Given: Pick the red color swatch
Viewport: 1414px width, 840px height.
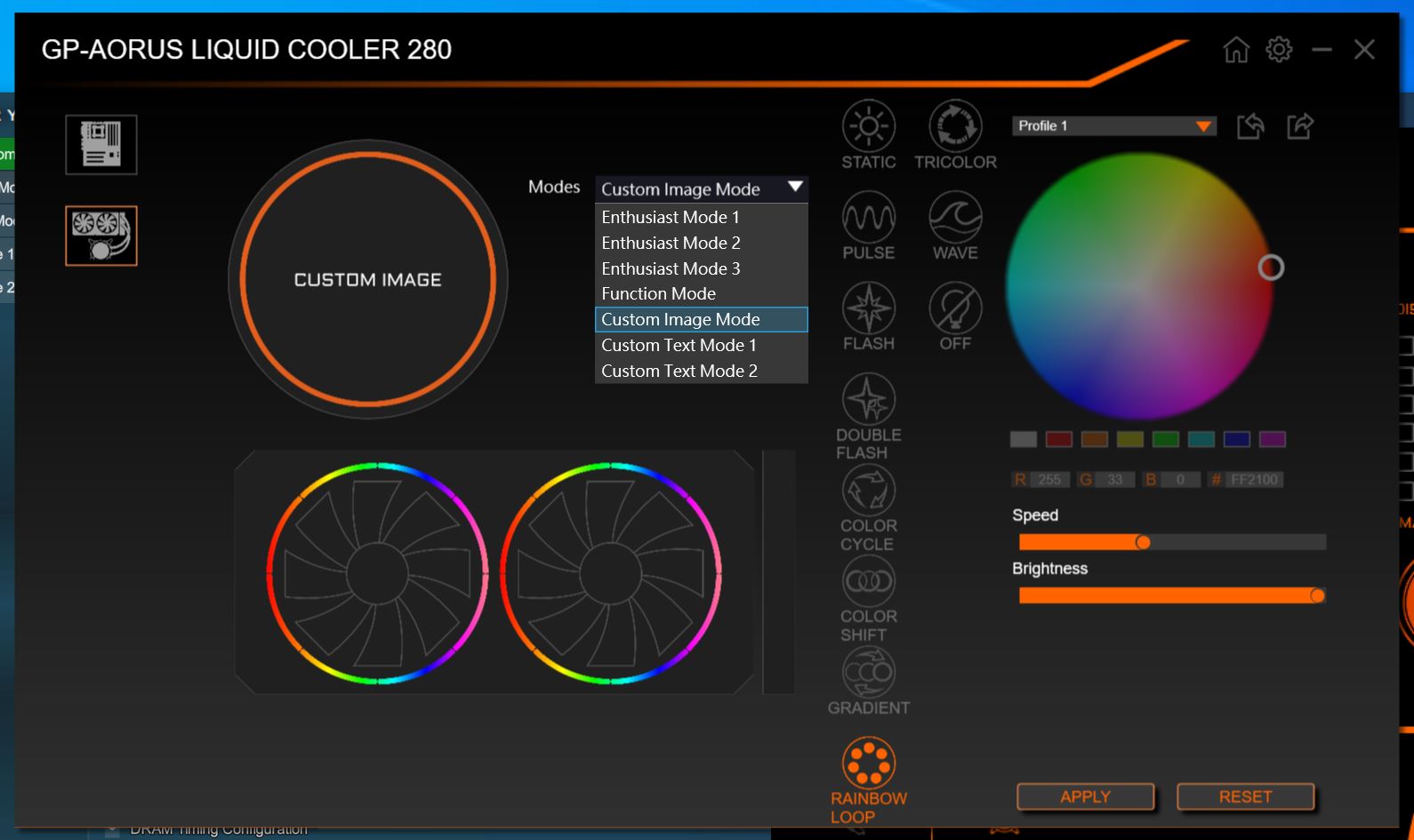Looking at the screenshot, I should pyautogui.click(x=1059, y=439).
